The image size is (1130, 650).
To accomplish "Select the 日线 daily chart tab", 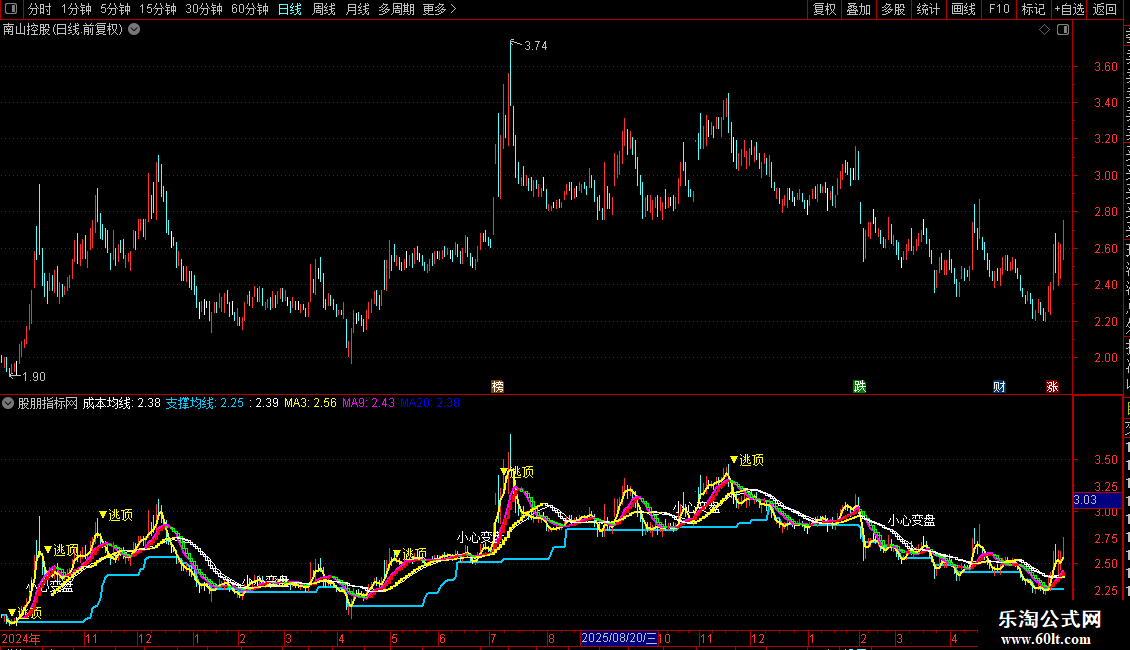I will pyautogui.click(x=290, y=9).
